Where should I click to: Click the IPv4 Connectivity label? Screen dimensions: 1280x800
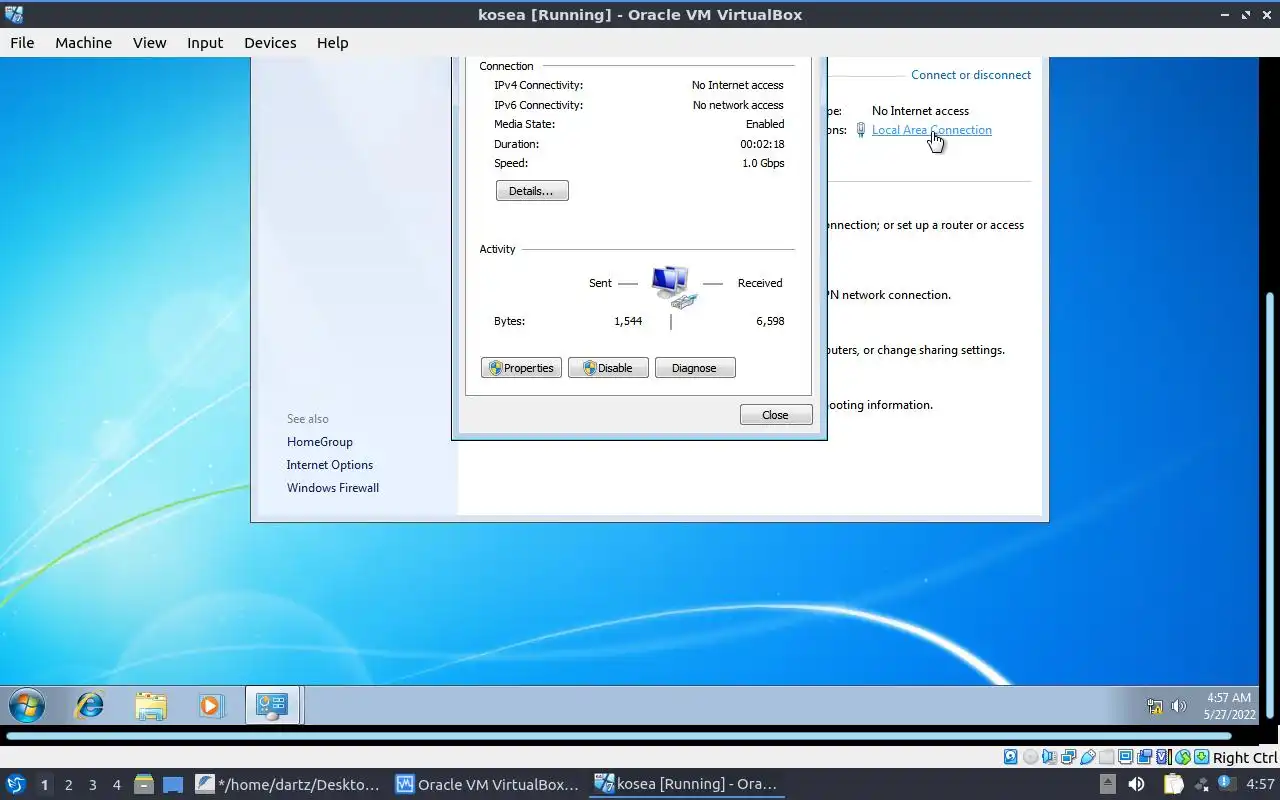click(x=538, y=85)
